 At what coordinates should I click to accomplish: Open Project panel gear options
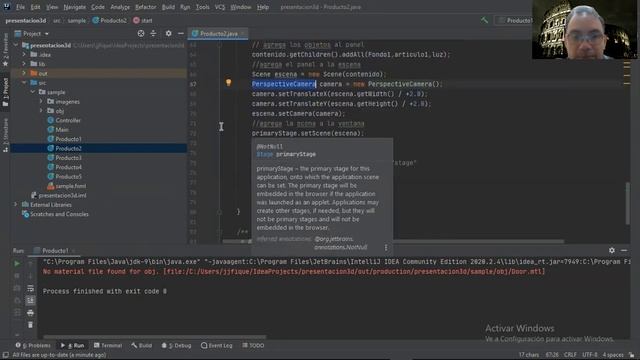point(169,33)
